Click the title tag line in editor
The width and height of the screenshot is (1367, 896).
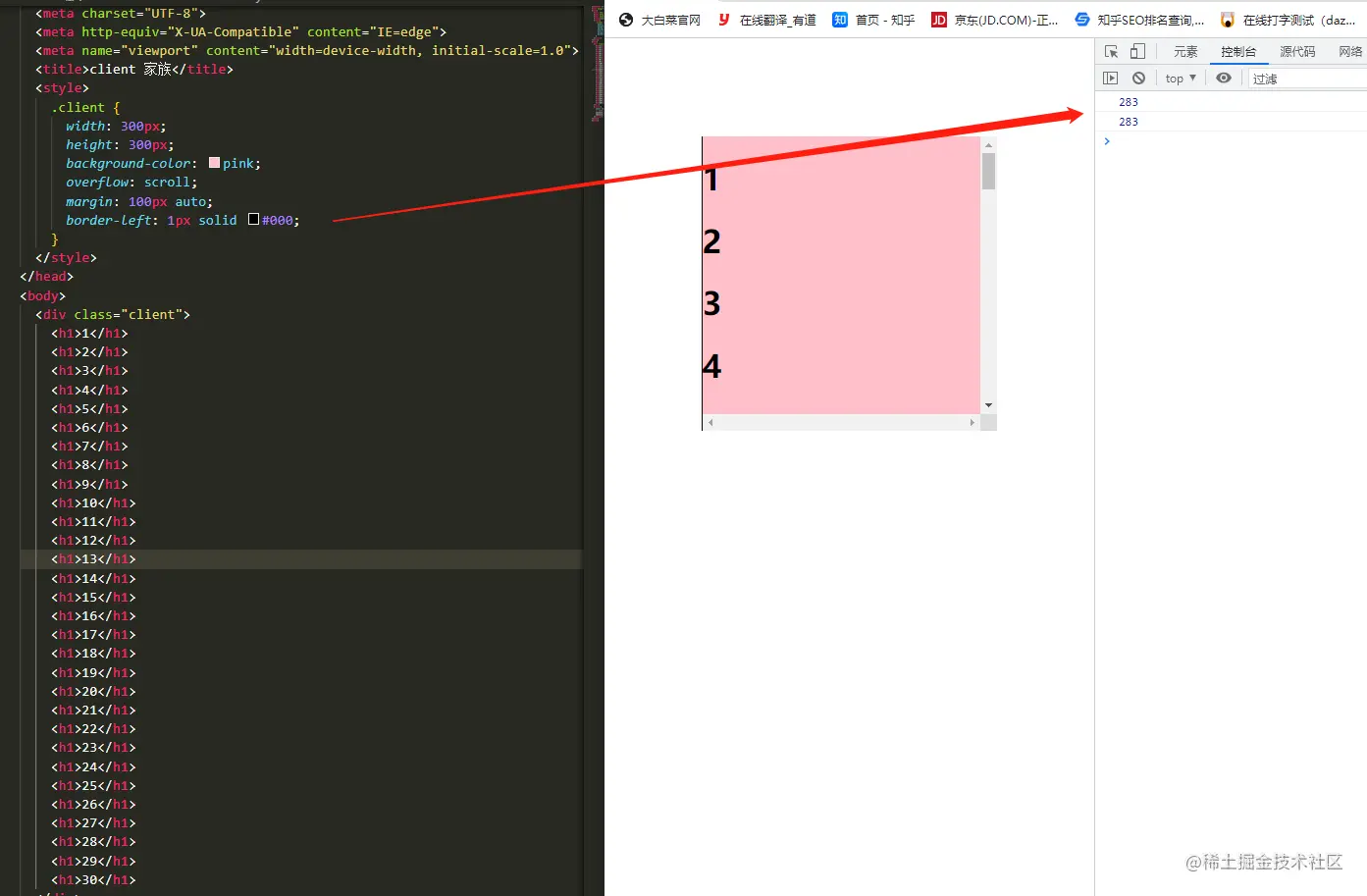(x=134, y=70)
